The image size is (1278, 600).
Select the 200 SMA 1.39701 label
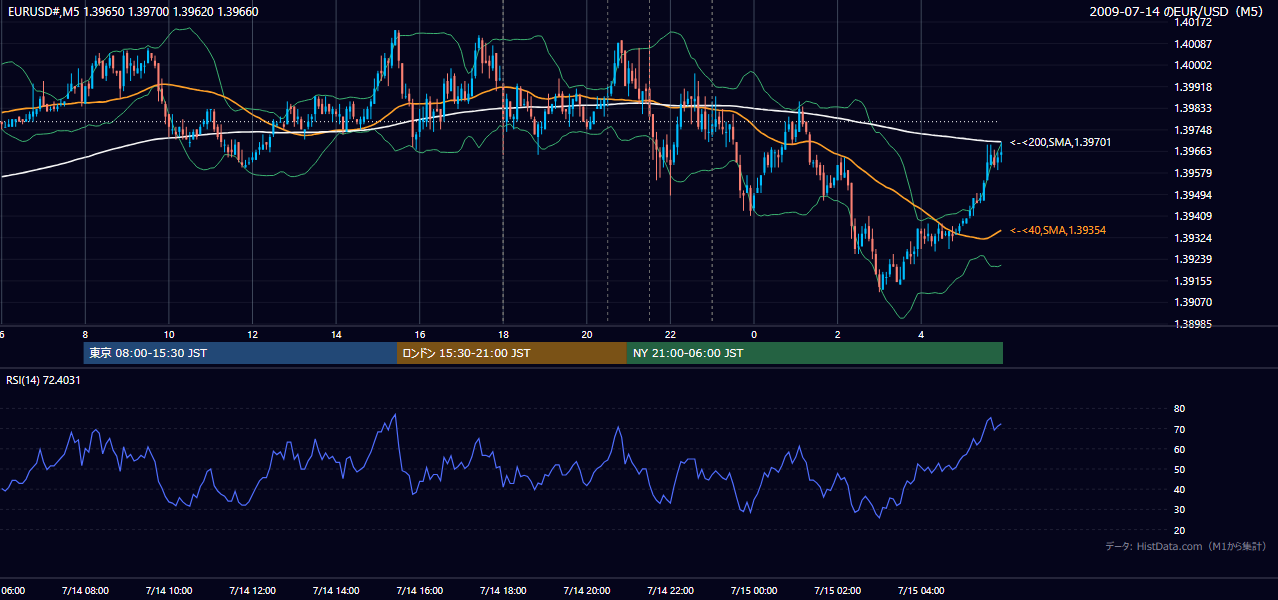(x=1060, y=143)
